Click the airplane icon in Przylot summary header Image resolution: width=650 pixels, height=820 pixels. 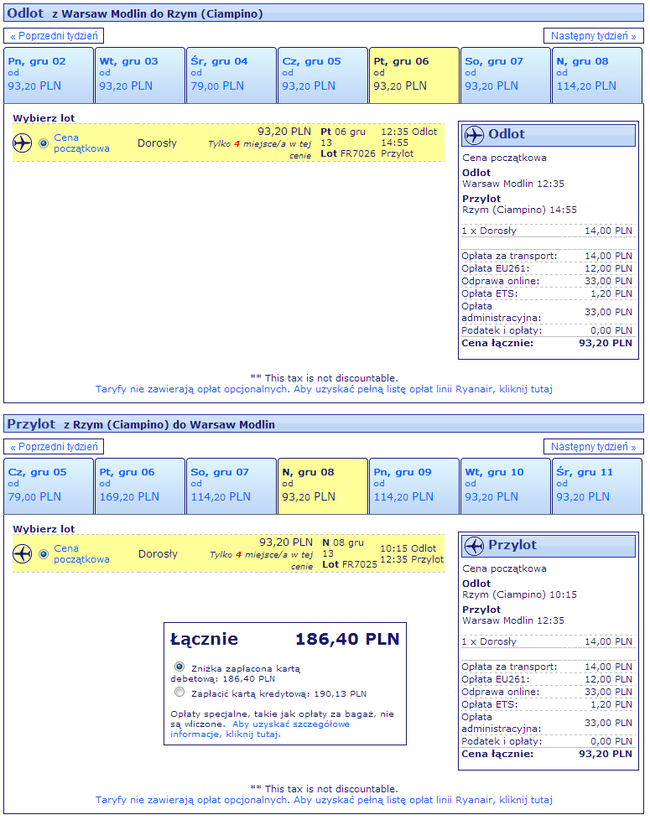tap(474, 546)
